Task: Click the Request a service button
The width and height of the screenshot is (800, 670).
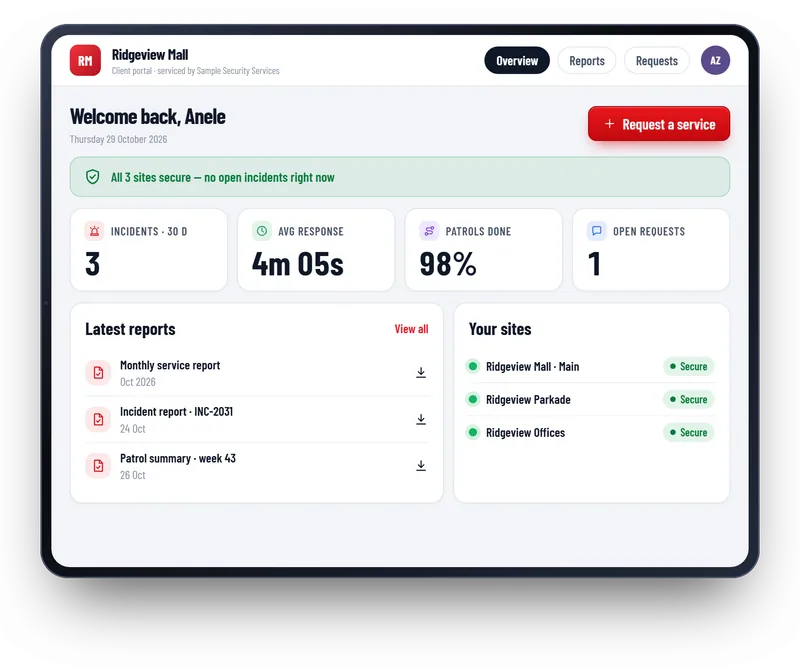Action: click(x=659, y=124)
